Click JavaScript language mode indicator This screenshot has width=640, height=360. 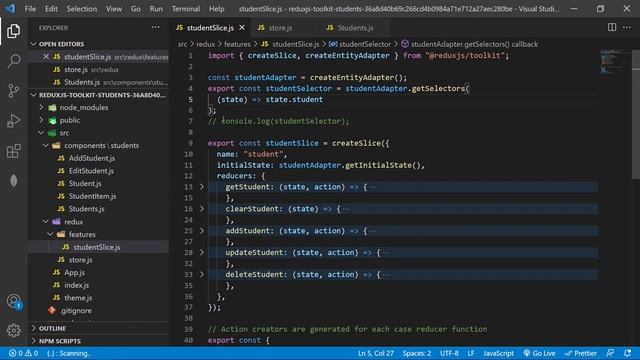498,353
